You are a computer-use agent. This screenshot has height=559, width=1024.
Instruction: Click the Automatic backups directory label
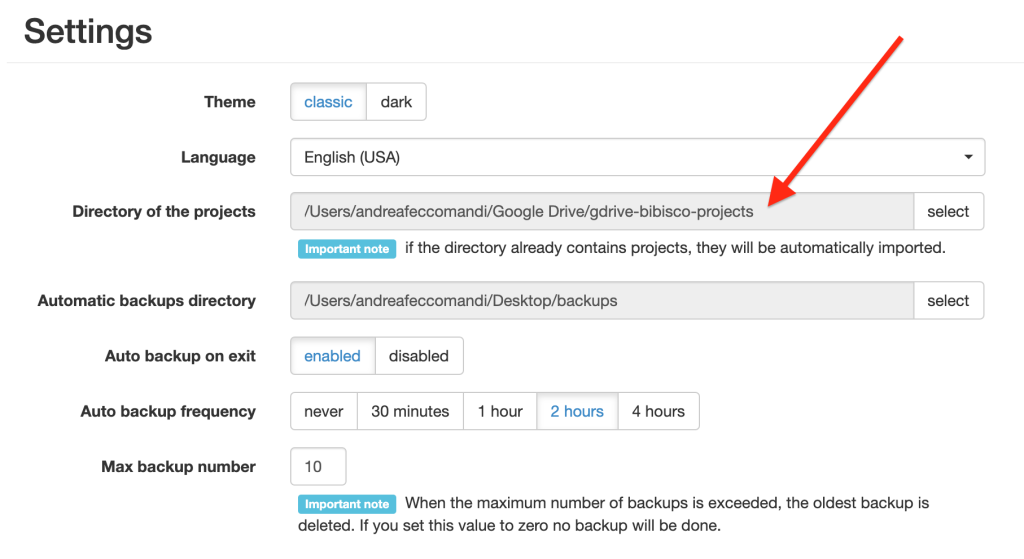click(x=147, y=300)
